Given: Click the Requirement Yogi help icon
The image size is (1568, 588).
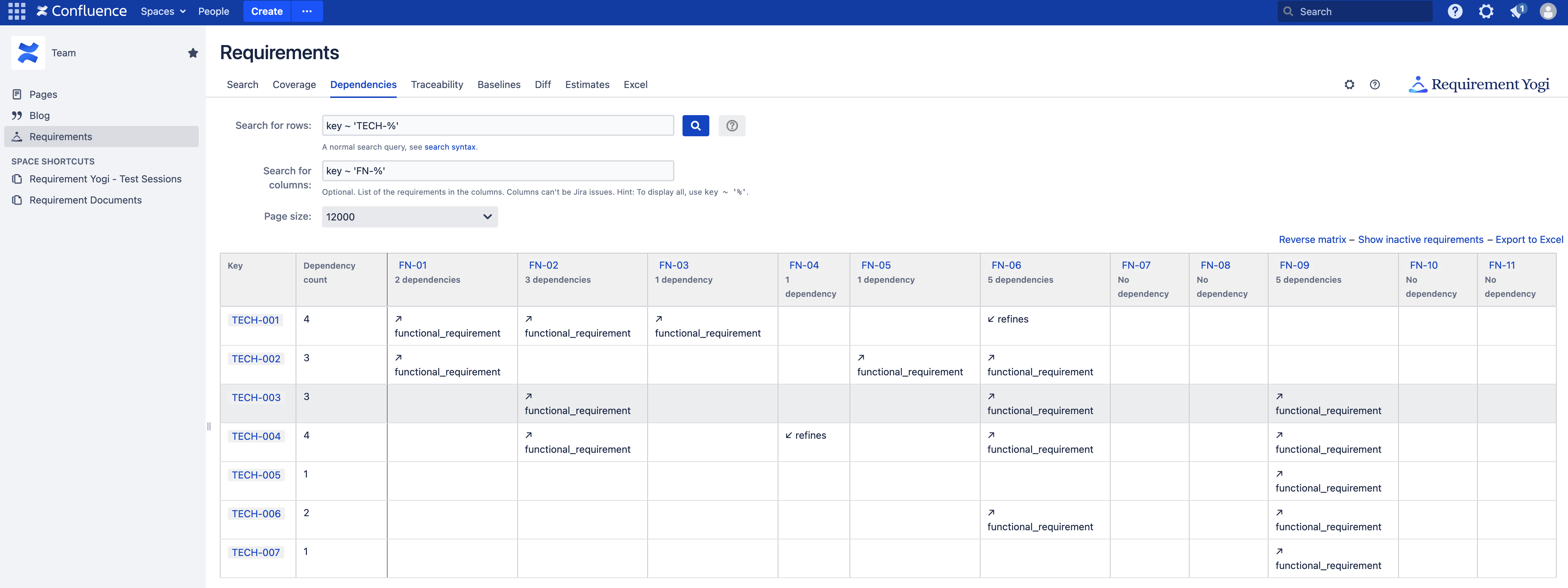Looking at the screenshot, I should (1375, 85).
